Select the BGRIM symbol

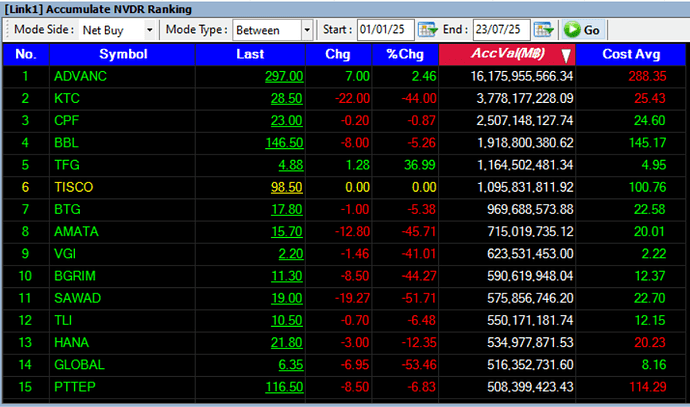click(75, 276)
